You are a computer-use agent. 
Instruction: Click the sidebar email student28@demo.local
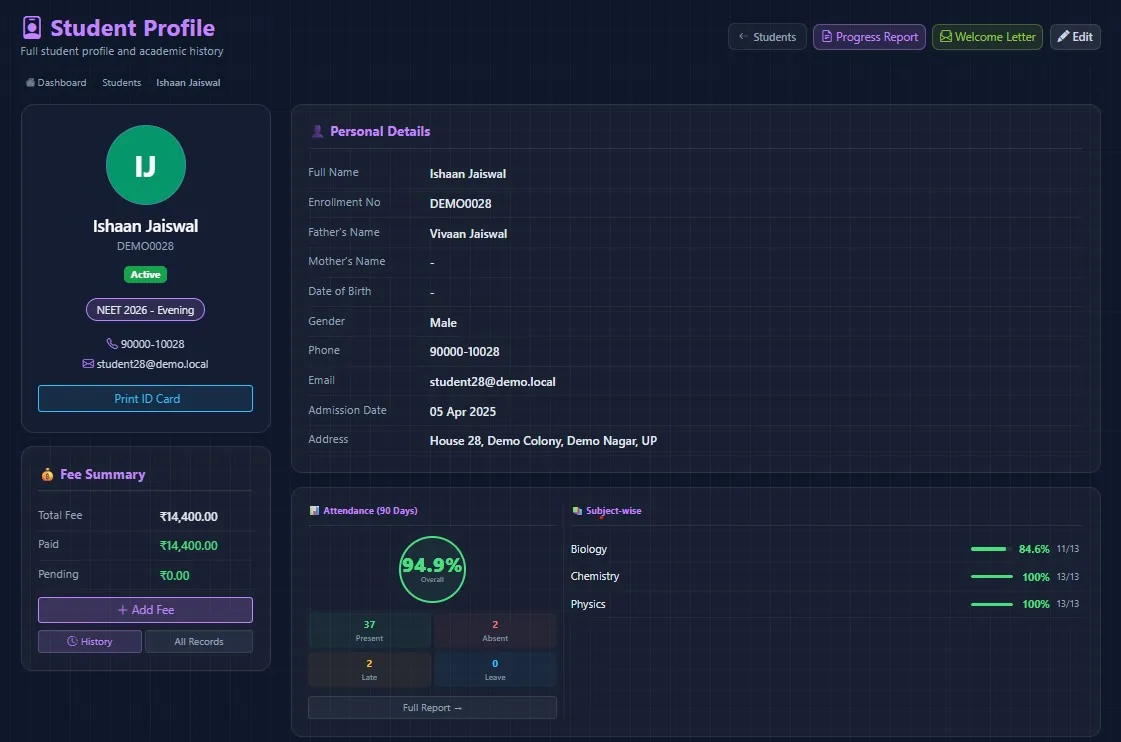pyautogui.click(x=152, y=364)
